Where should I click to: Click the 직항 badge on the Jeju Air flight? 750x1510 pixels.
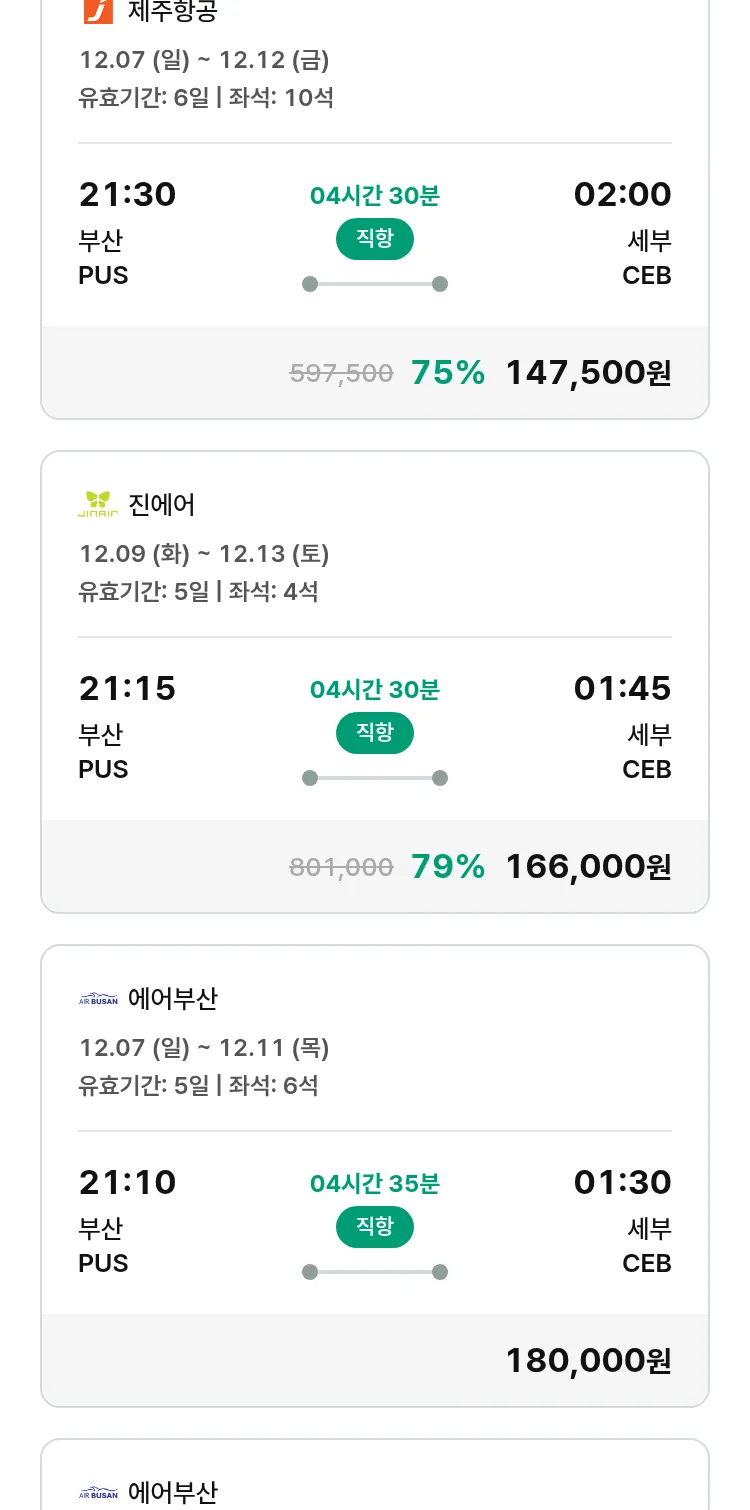(x=375, y=239)
